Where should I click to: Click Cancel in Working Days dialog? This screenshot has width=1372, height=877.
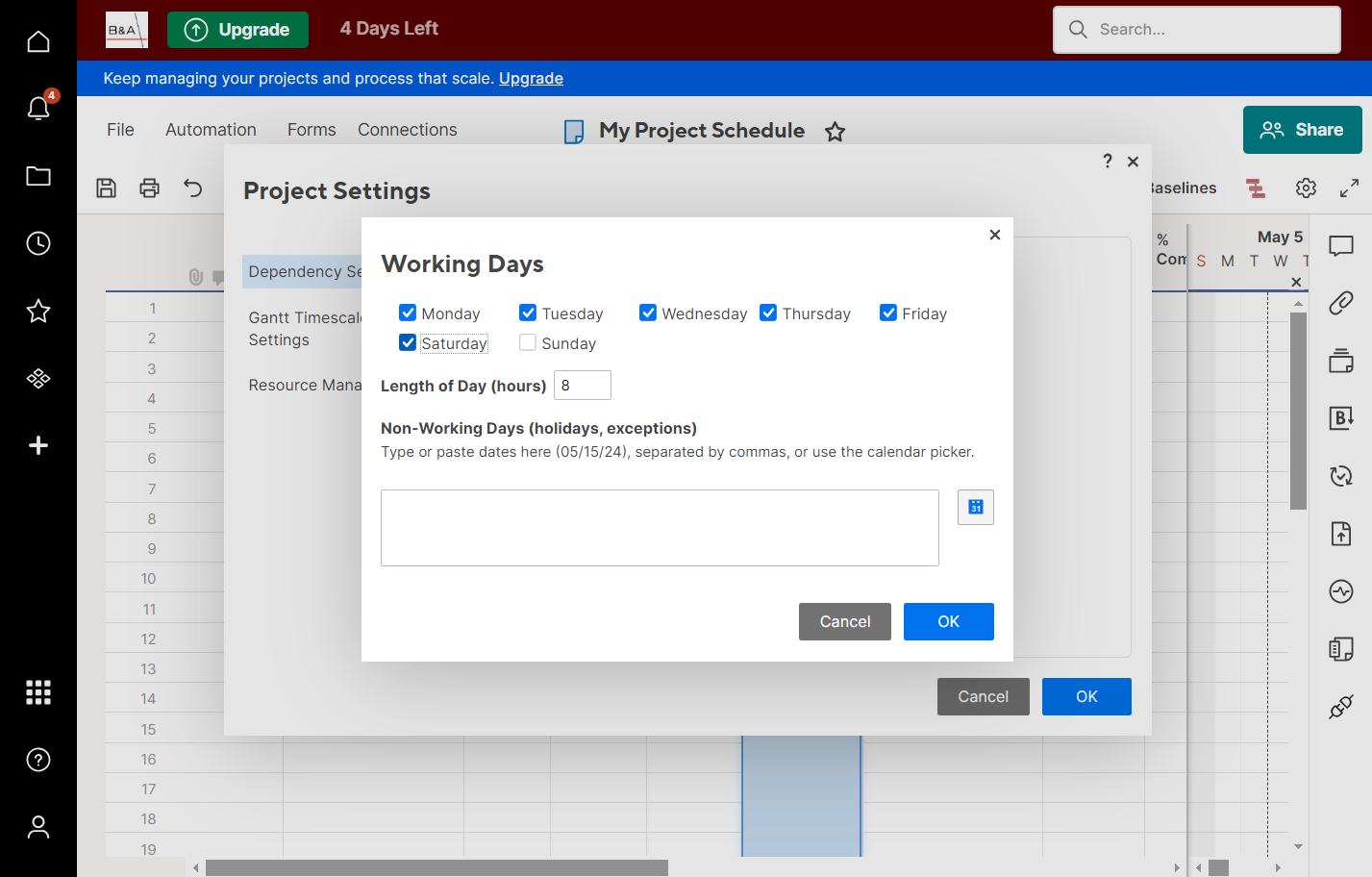(x=845, y=622)
